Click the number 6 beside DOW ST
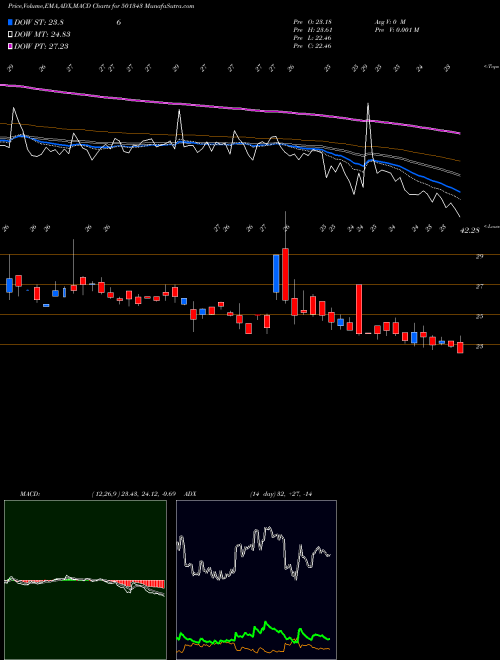This screenshot has height=660, width=500. 119,22
